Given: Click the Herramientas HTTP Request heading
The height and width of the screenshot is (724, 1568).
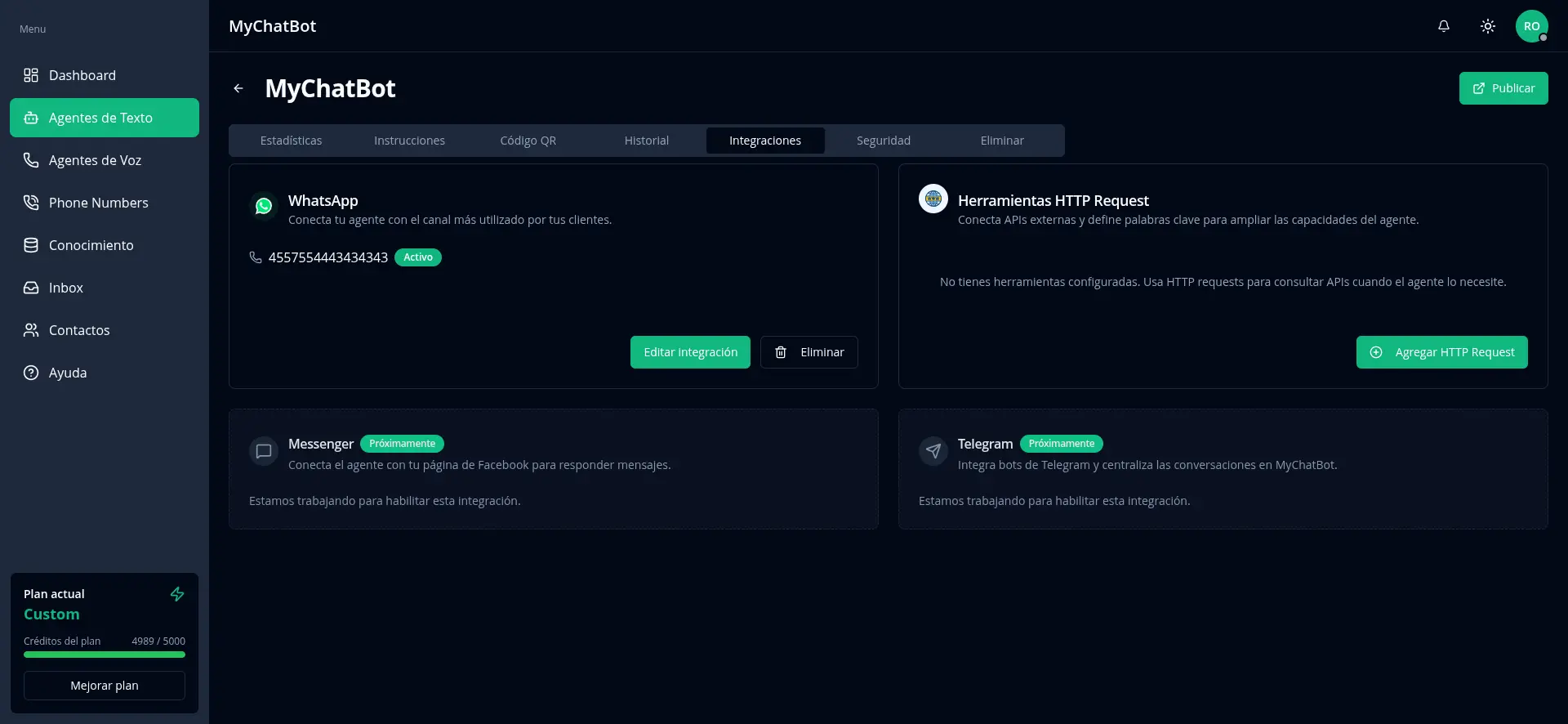Looking at the screenshot, I should tap(1053, 200).
